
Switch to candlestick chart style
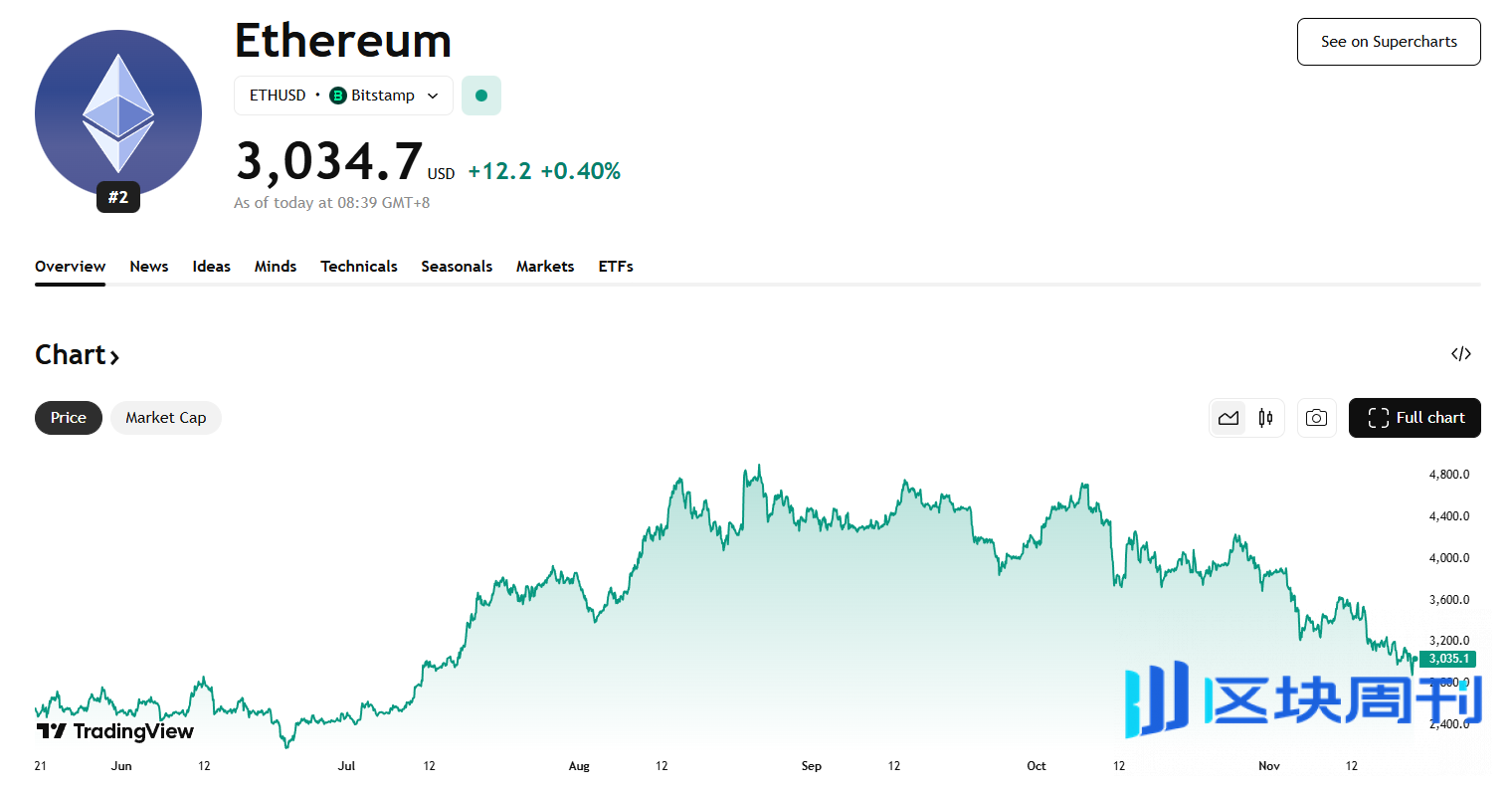[x=1265, y=418]
